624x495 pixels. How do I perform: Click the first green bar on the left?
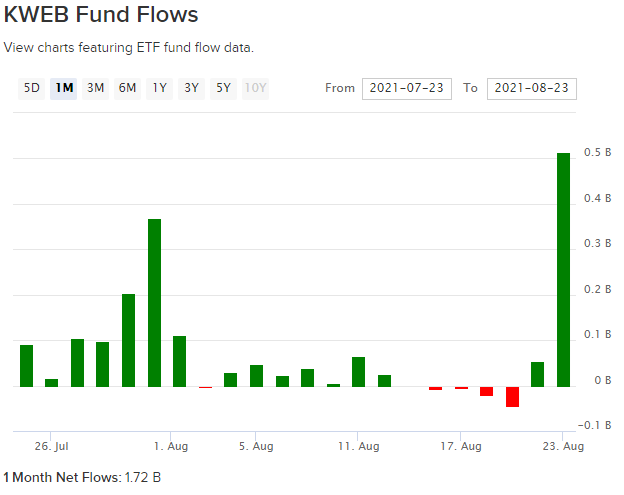(x=27, y=366)
